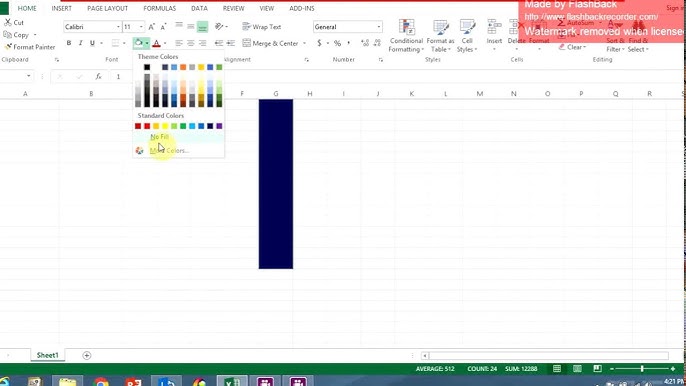Click the Italic formatting icon

coord(80,43)
